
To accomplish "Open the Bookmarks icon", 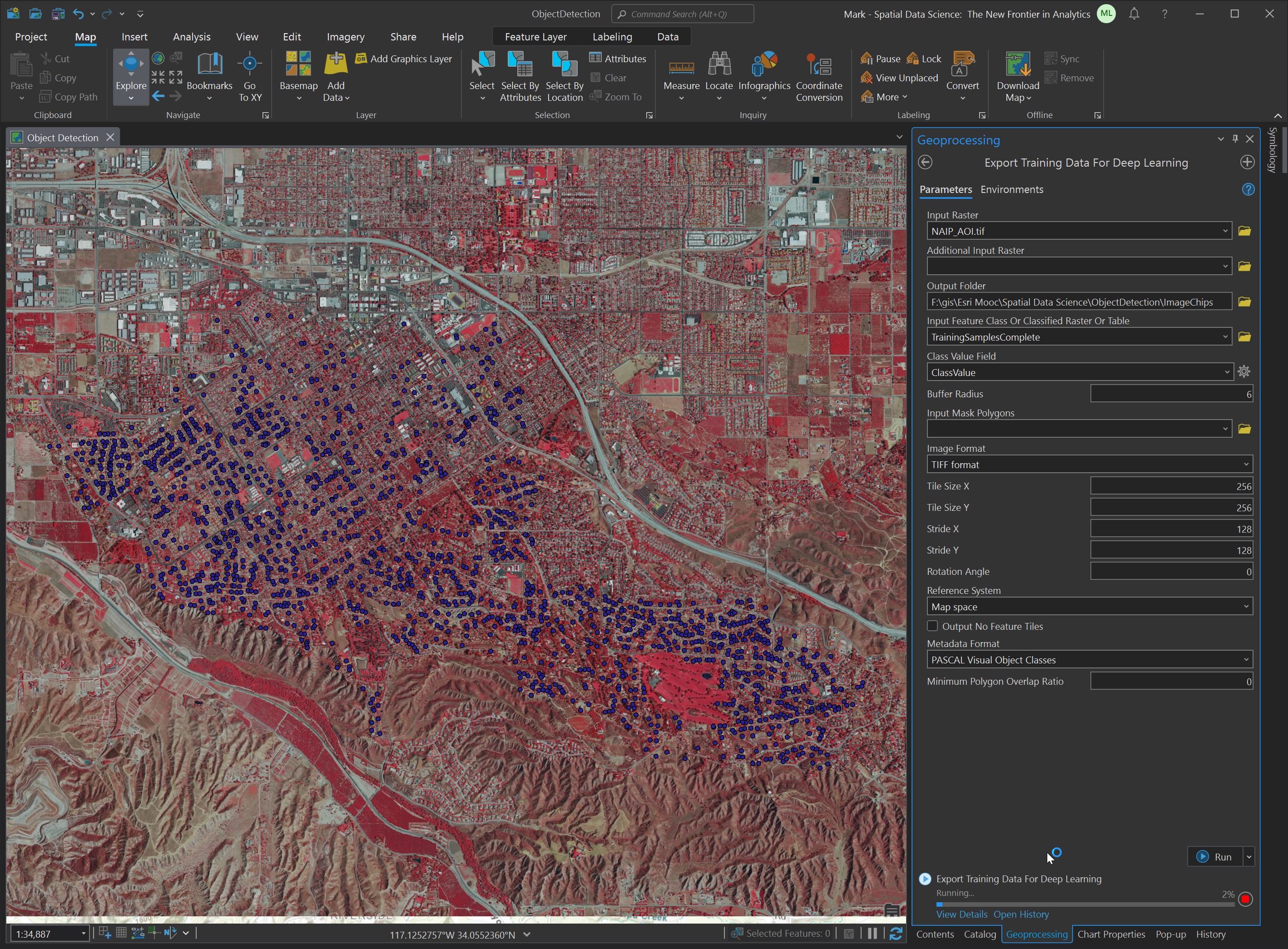I will pyautogui.click(x=209, y=64).
